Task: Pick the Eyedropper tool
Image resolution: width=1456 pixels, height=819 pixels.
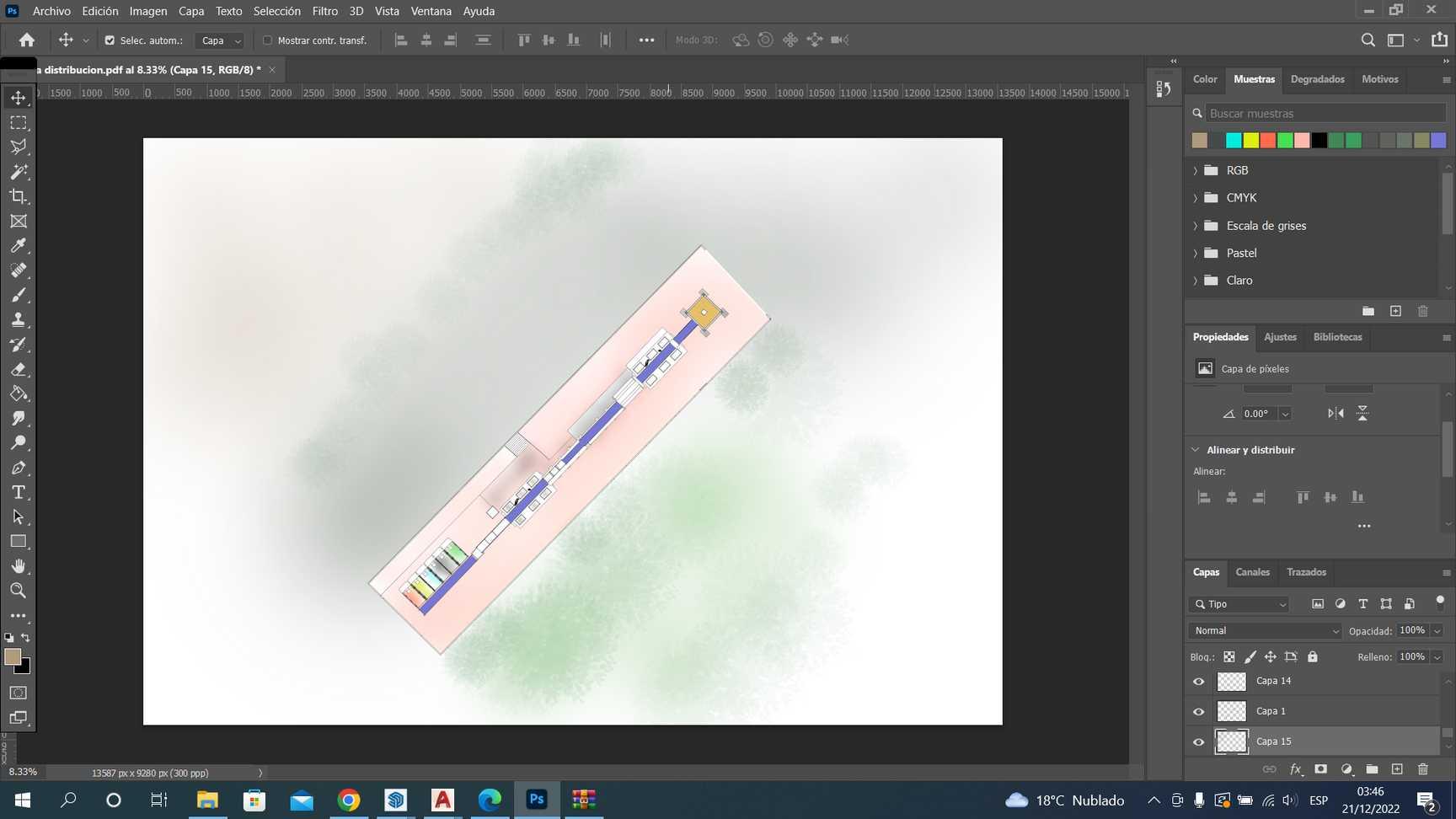Action: point(19,246)
